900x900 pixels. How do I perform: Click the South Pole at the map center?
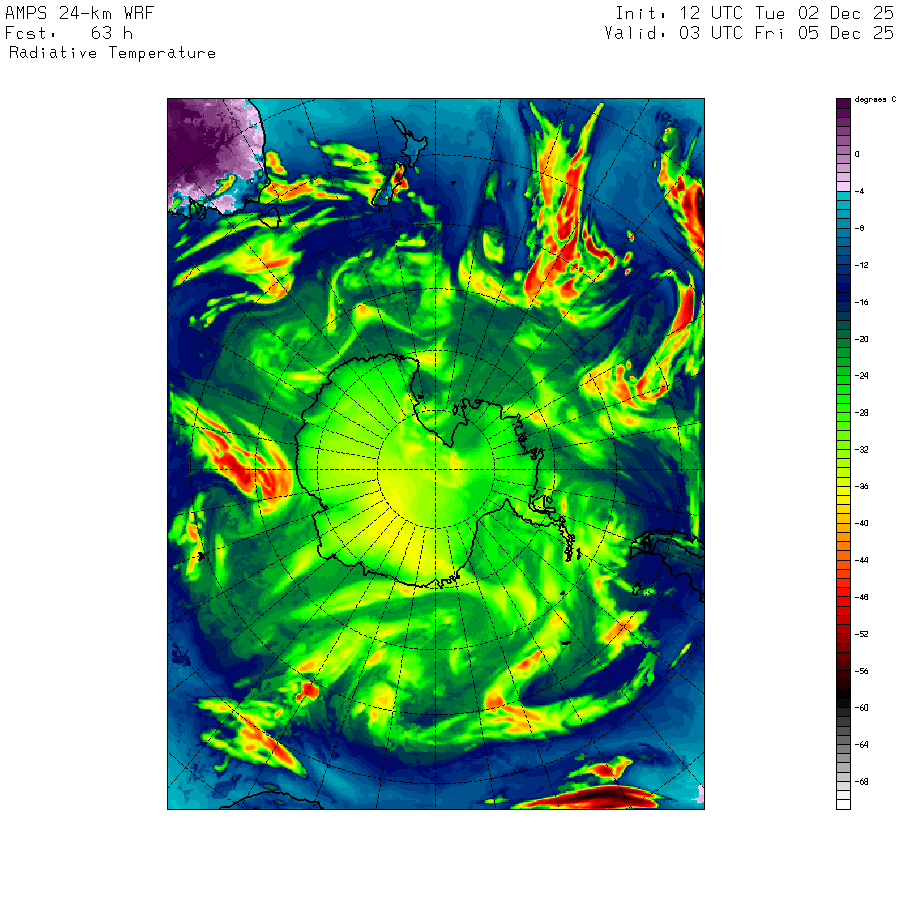[436, 469]
